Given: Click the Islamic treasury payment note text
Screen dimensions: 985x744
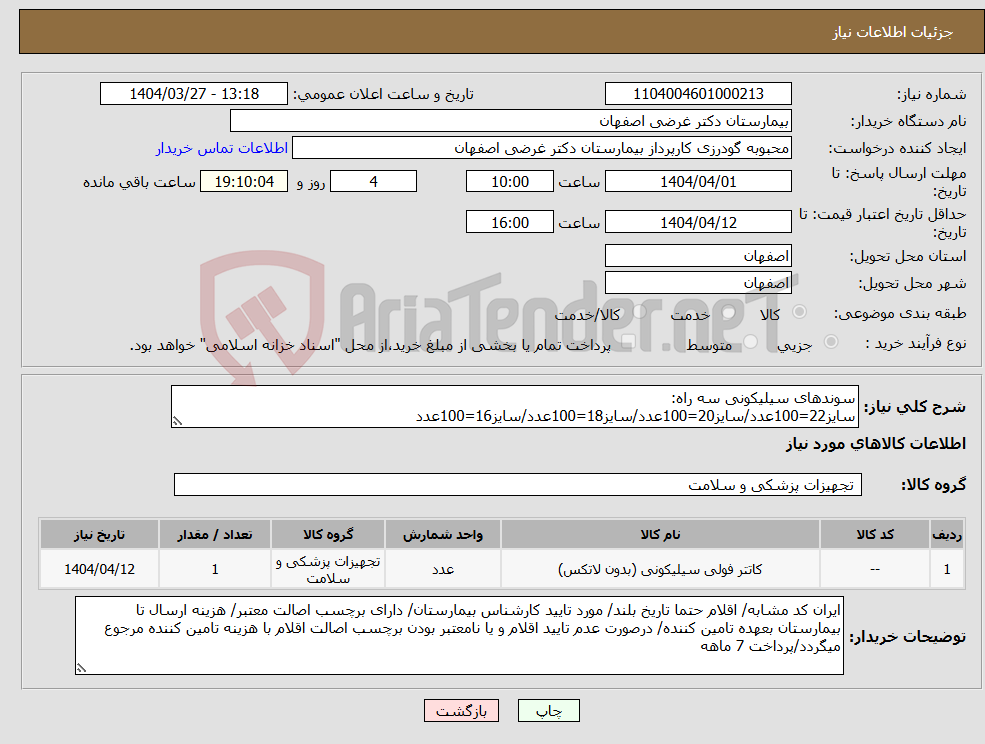Looking at the screenshot, I should [x=370, y=345].
